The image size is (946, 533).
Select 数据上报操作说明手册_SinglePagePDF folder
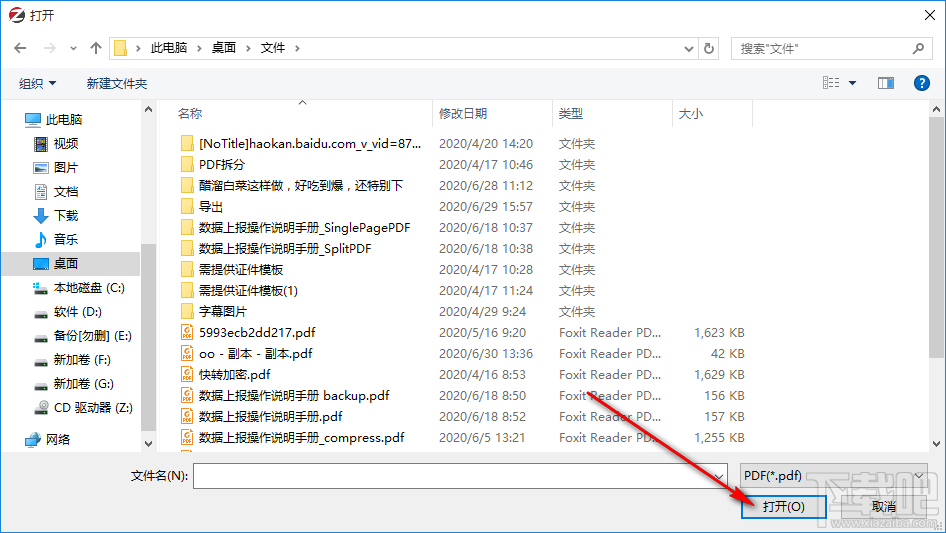(x=304, y=228)
